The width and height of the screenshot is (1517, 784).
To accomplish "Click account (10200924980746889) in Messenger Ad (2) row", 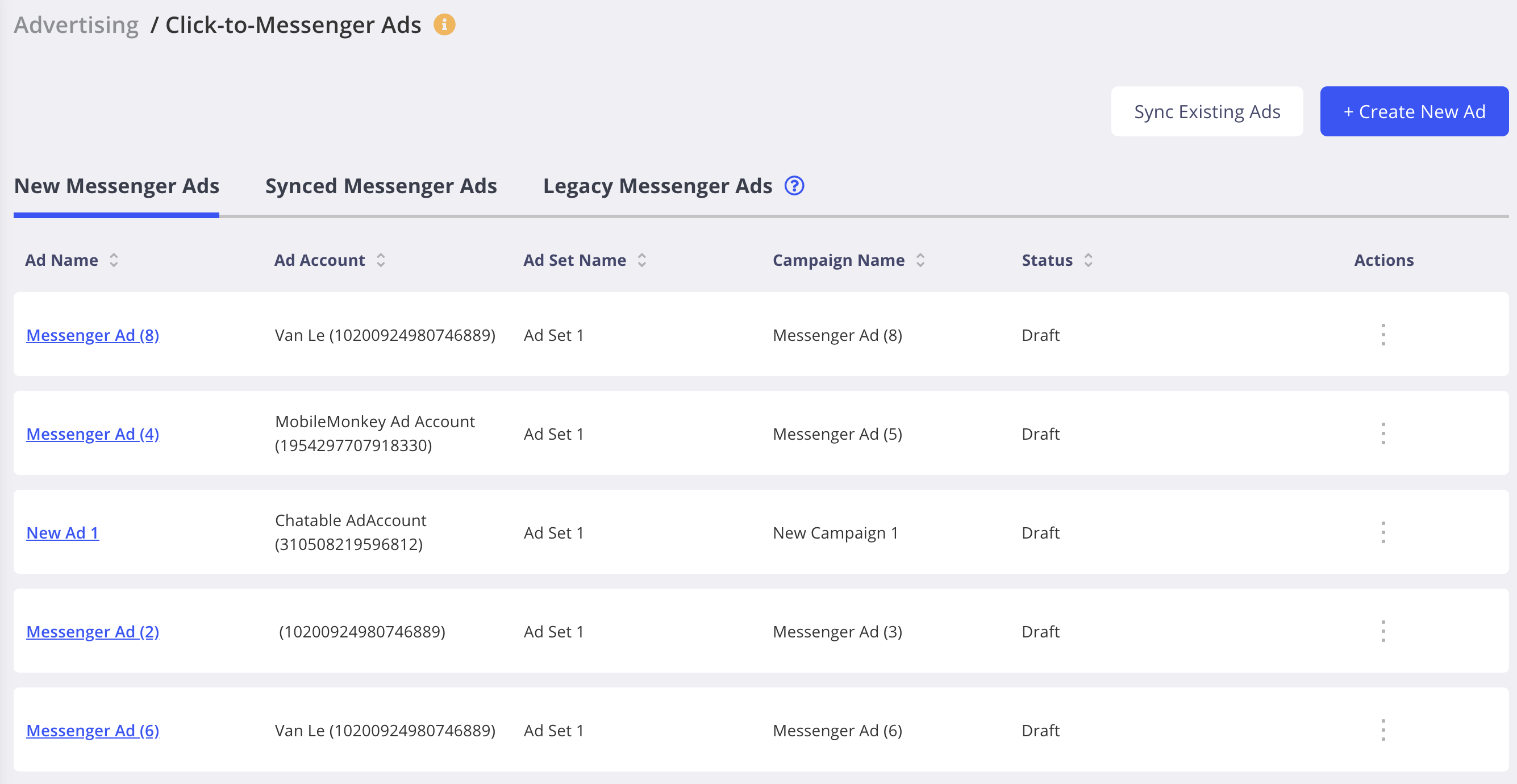I will 361,632.
